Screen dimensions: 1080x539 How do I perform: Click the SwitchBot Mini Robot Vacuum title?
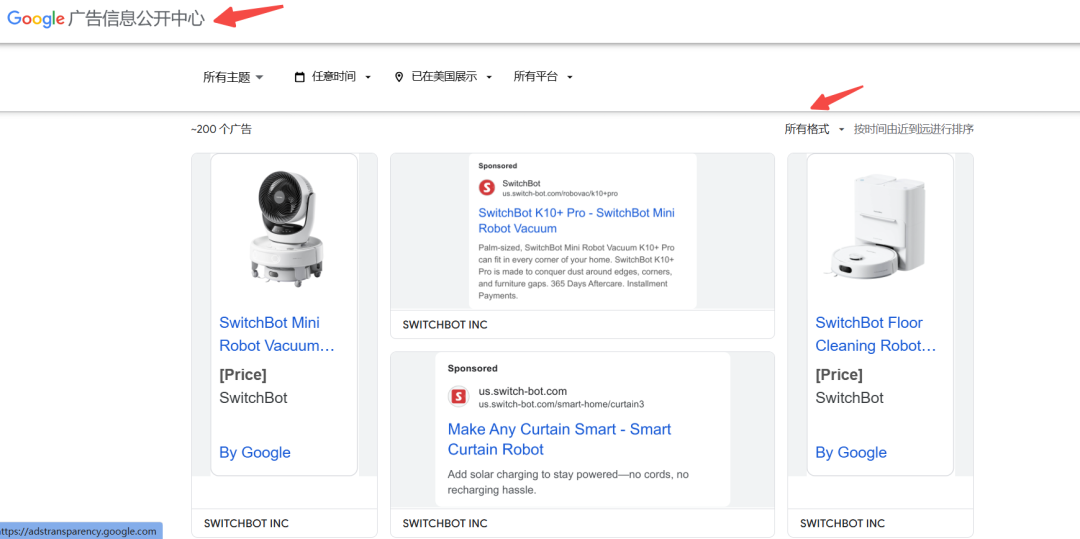click(277, 334)
